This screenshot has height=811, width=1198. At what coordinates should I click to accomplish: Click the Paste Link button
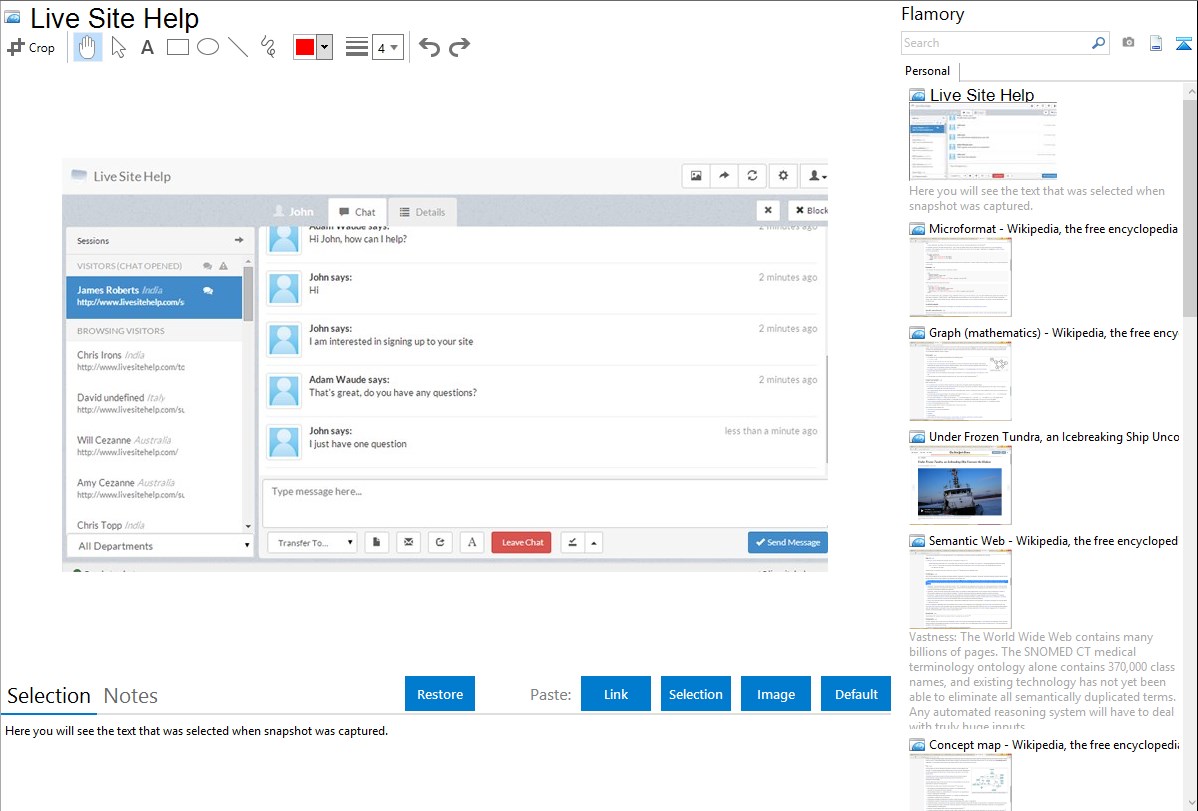click(616, 694)
